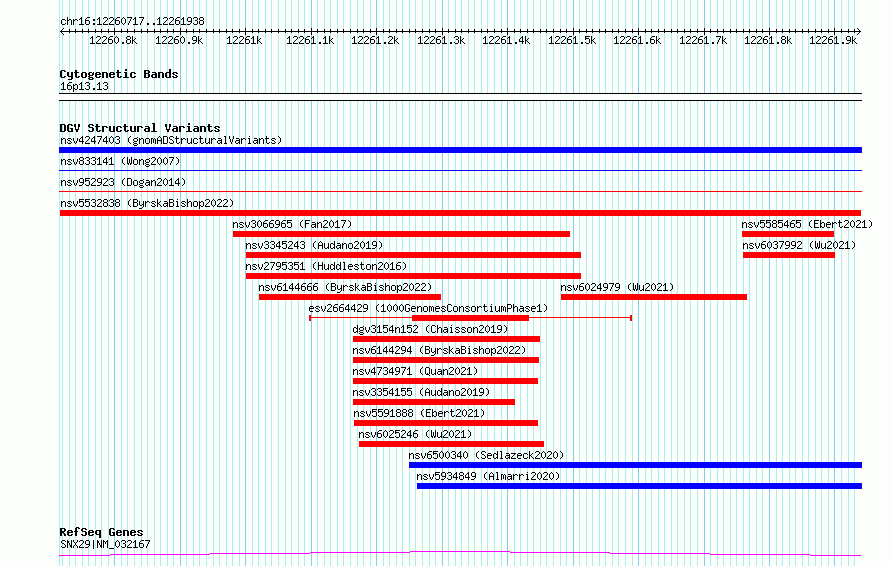This screenshot has width=890, height=566.
Task: Click the chr16:12260717..12261938 coordinate label
Action: point(132,22)
